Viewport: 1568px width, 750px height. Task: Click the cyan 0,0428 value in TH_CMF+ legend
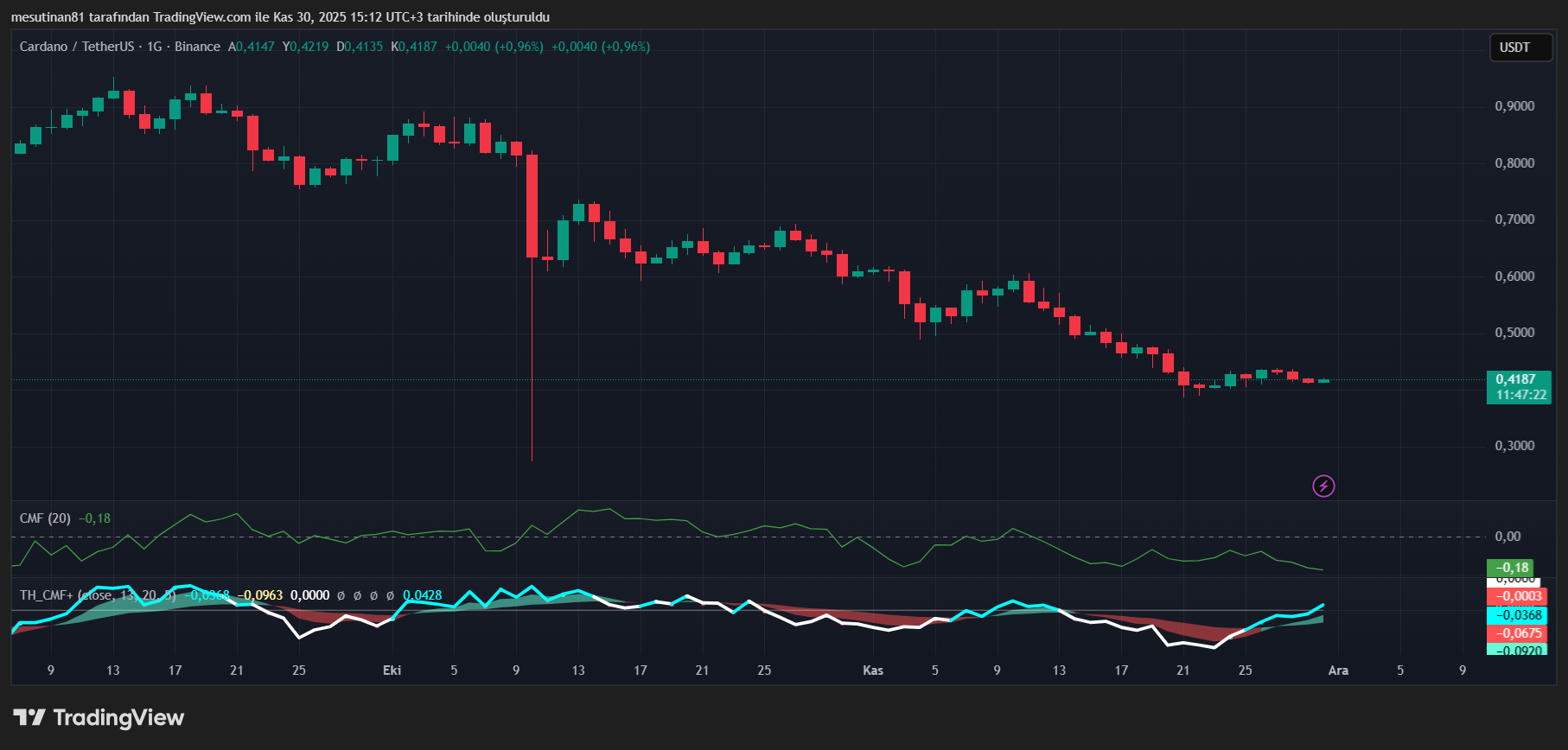422,595
